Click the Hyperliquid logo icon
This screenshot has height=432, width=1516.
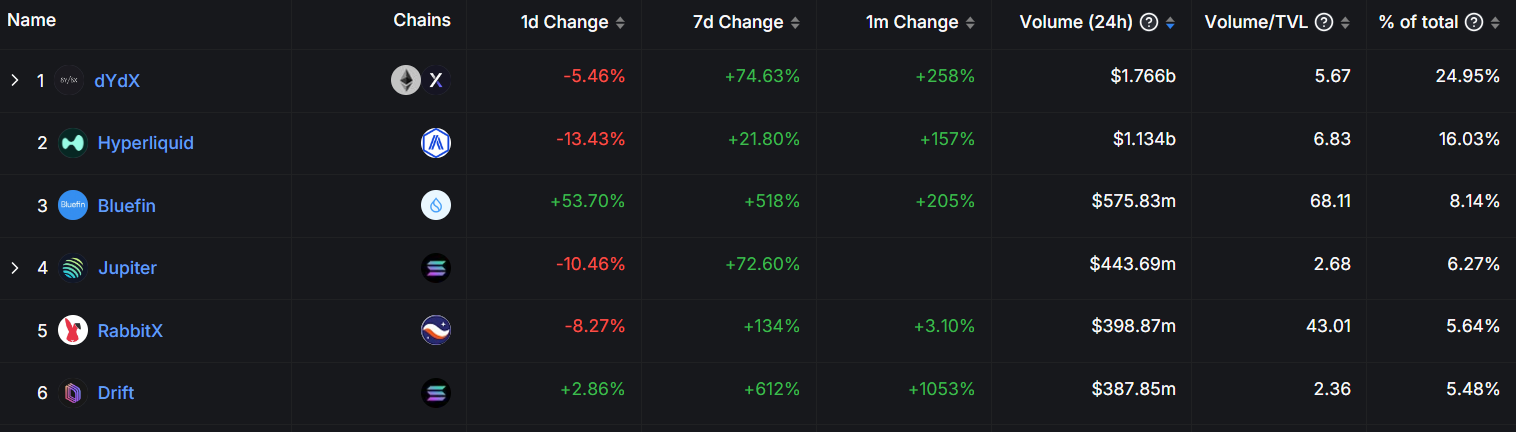[x=73, y=143]
